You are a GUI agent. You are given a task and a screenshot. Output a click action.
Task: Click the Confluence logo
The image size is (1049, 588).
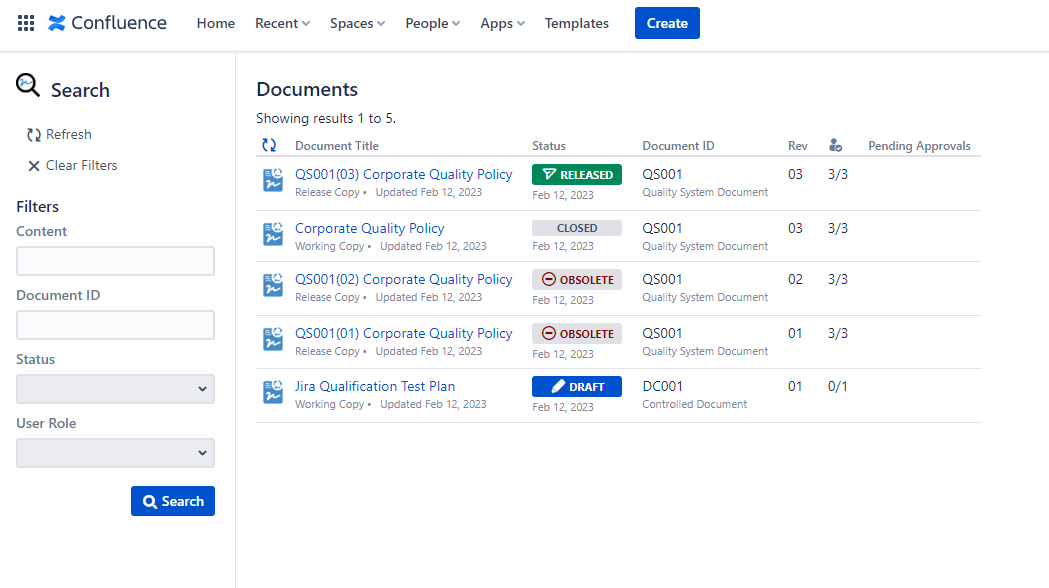tap(107, 23)
